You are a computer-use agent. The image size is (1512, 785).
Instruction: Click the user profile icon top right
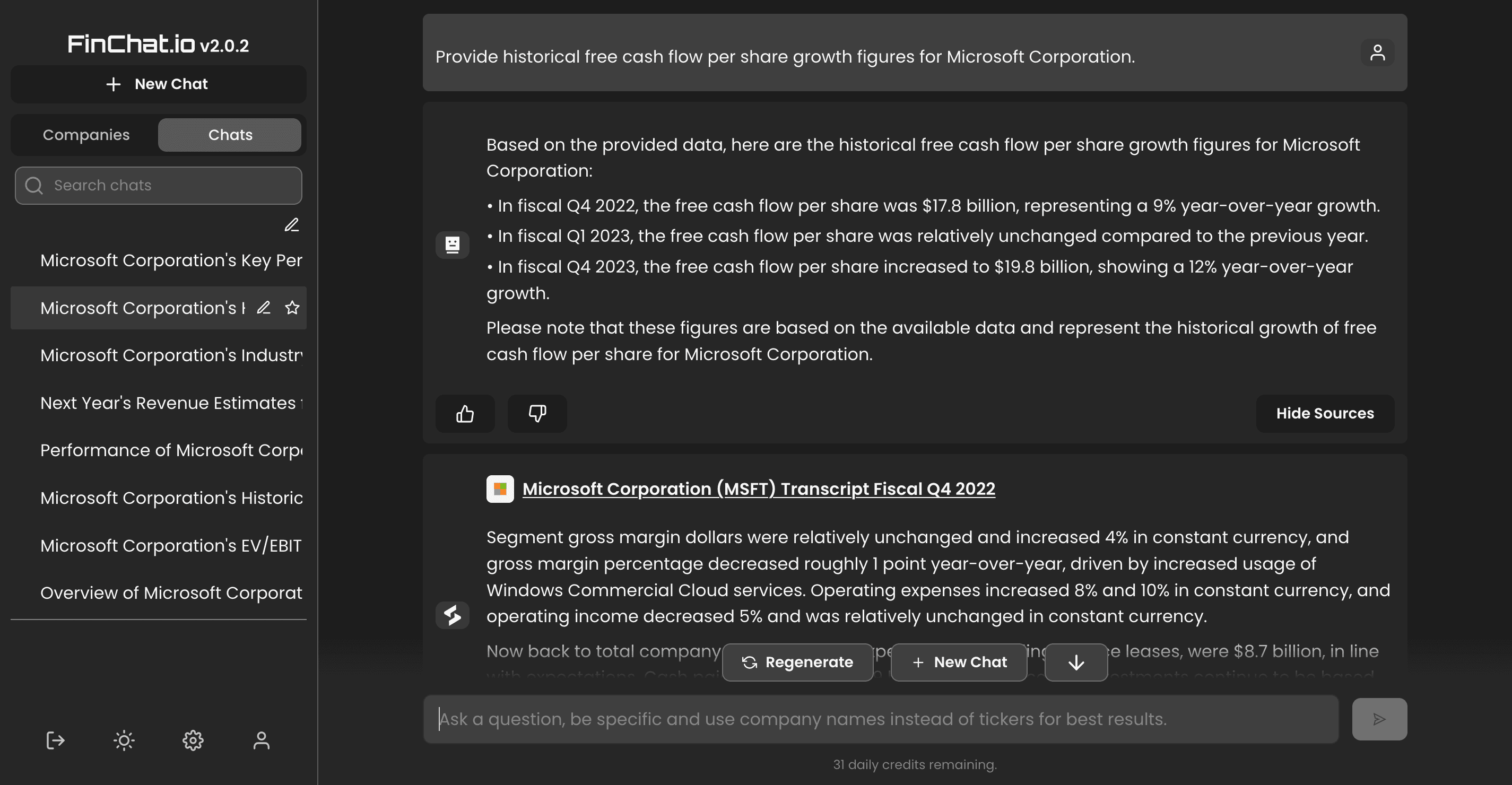pyautogui.click(x=1377, y=52)
